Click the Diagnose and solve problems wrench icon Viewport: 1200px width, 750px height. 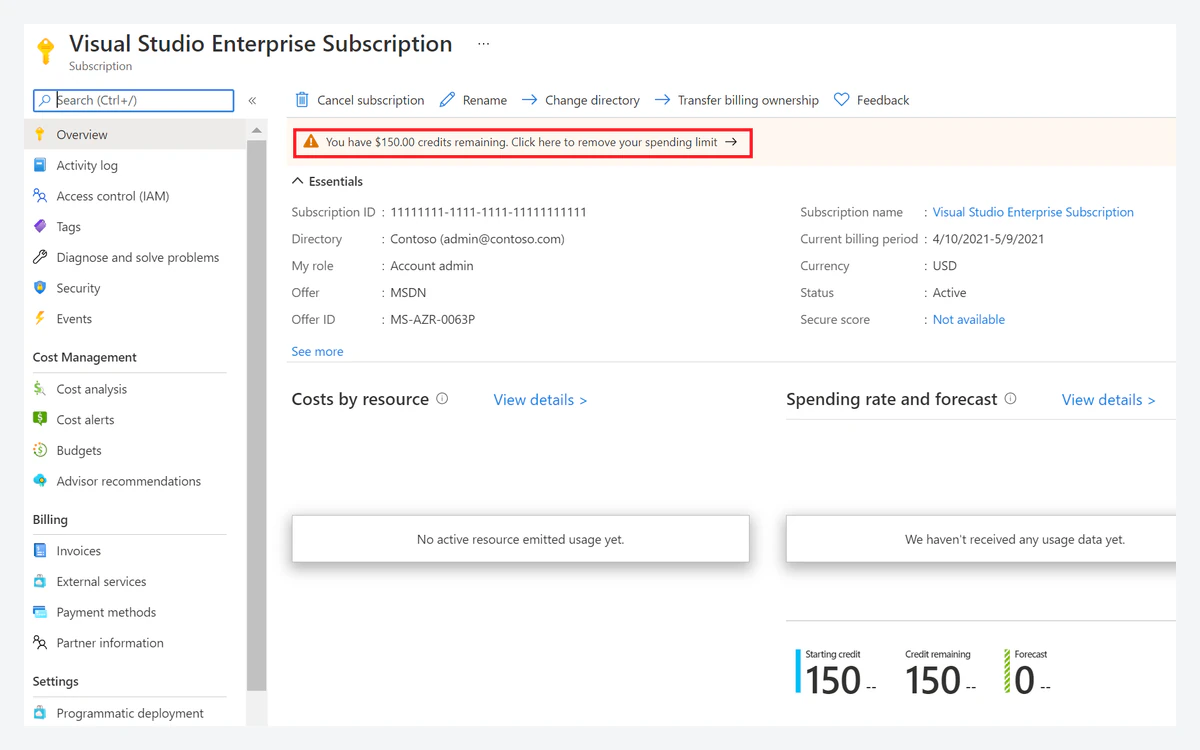(40, 257)
